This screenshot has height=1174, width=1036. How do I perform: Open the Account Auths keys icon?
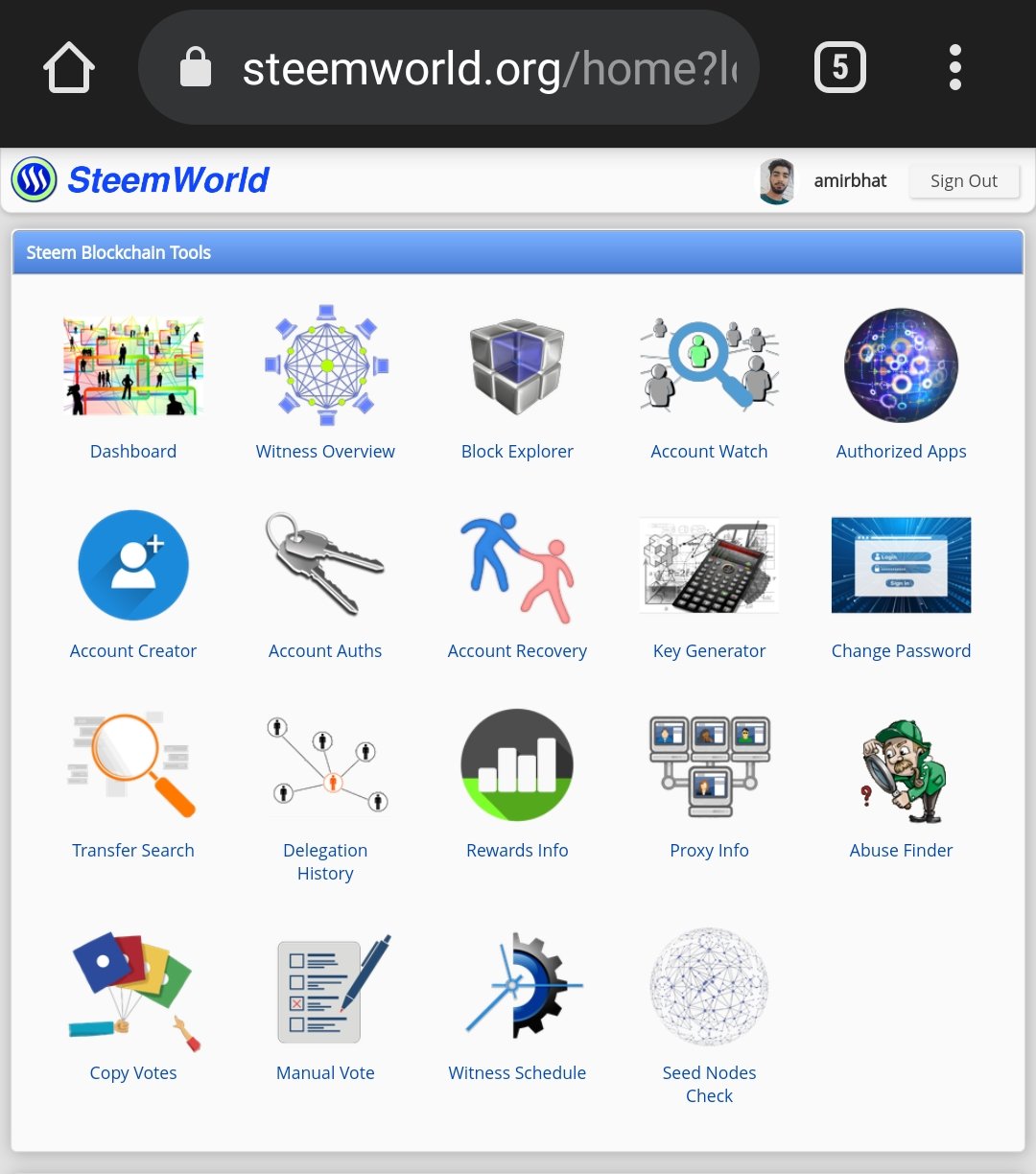tap(325, 565)
